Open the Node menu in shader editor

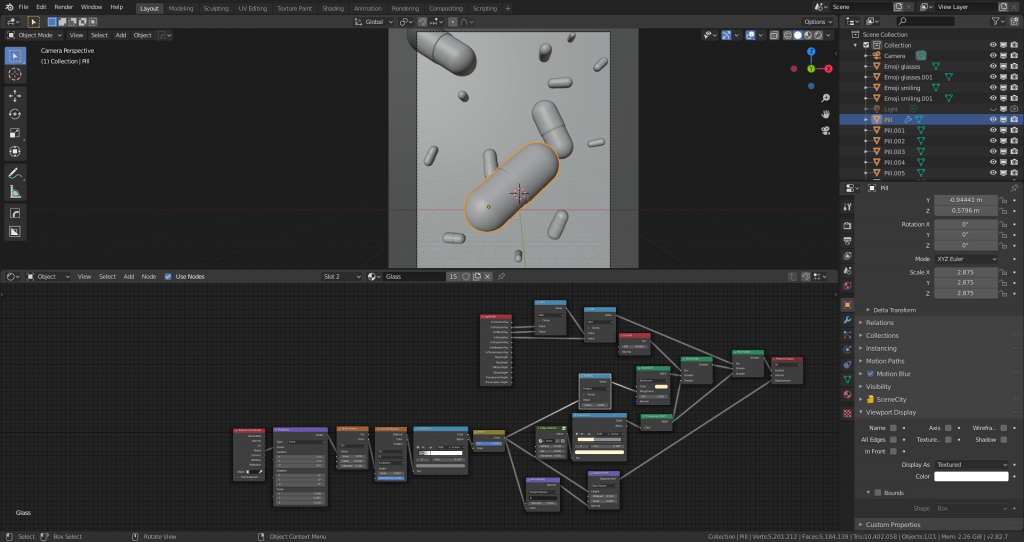(x=149, y=276)
